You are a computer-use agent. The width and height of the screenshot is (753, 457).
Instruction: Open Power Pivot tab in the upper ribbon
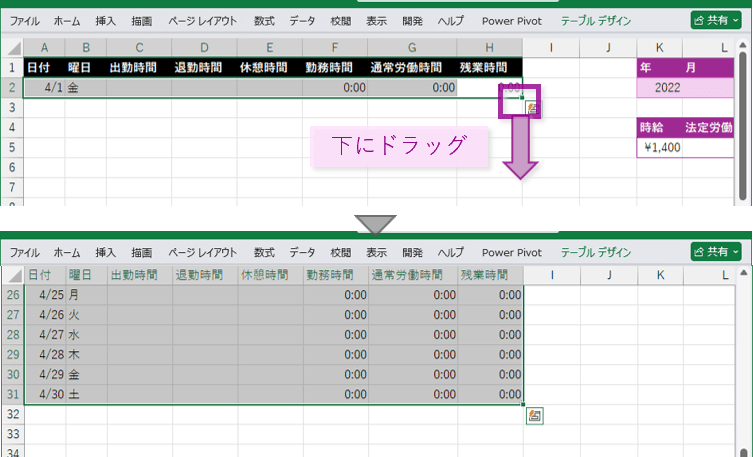(512, 21)
